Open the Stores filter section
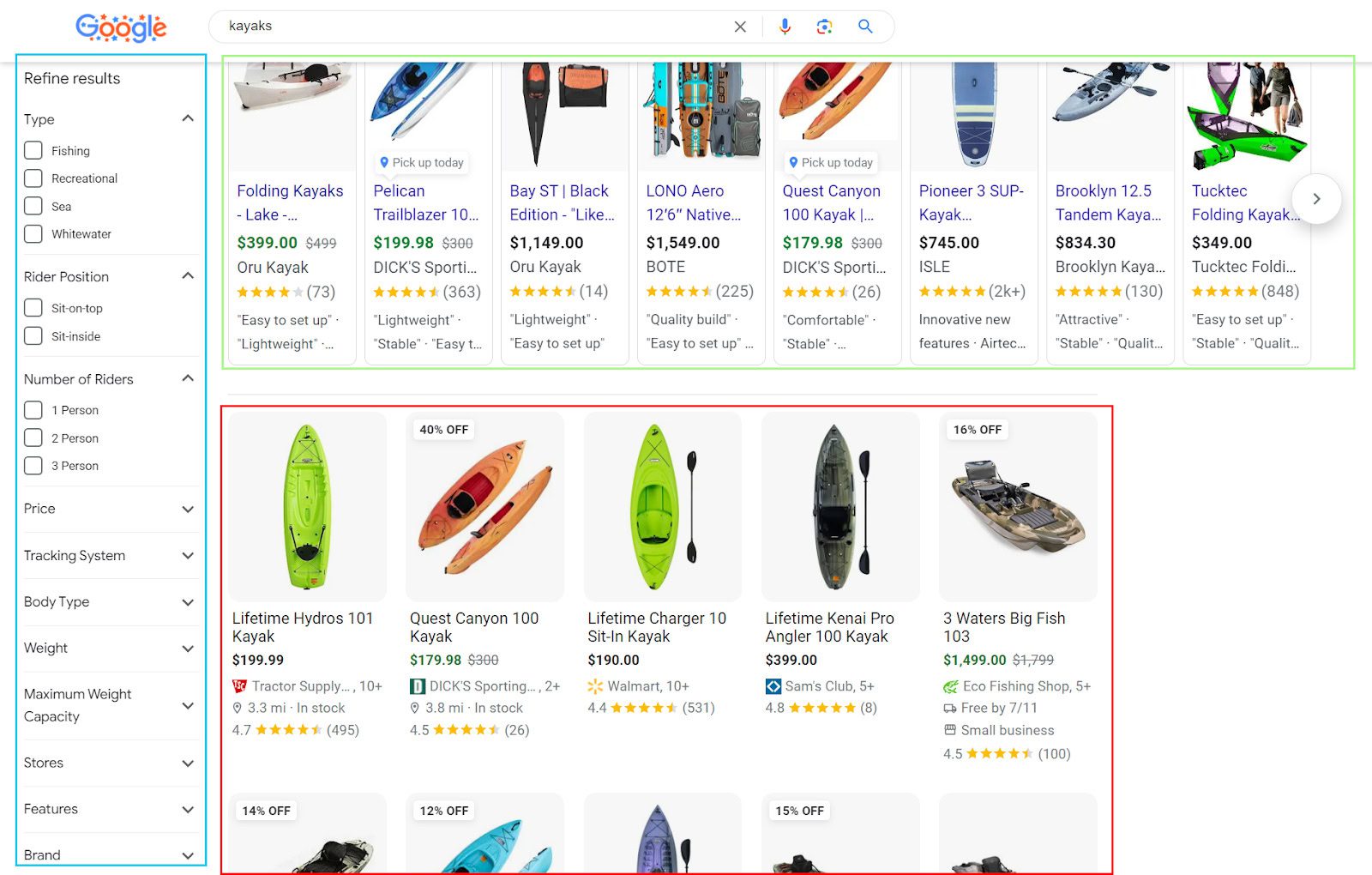Screen dimensions: 1372x875 (188, 763)
